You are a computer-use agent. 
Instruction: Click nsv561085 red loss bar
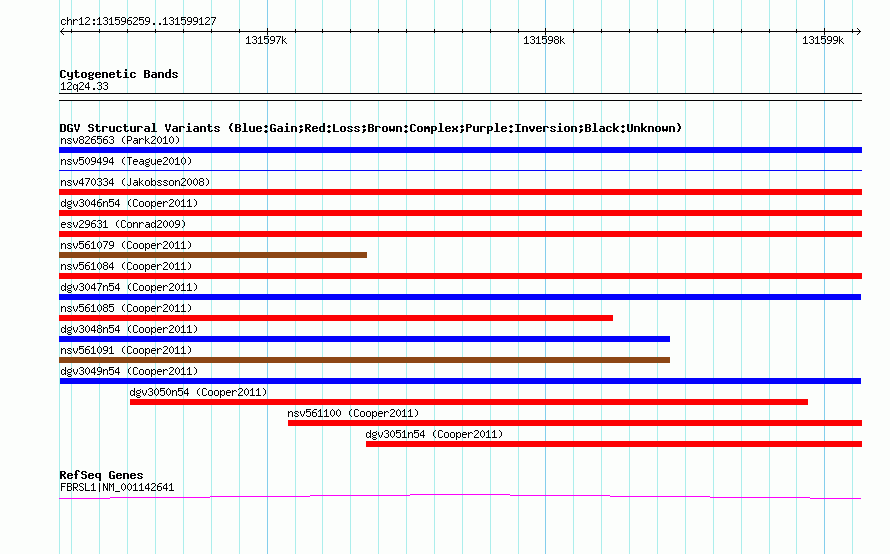pyautogui.click(x=336, y=318)
